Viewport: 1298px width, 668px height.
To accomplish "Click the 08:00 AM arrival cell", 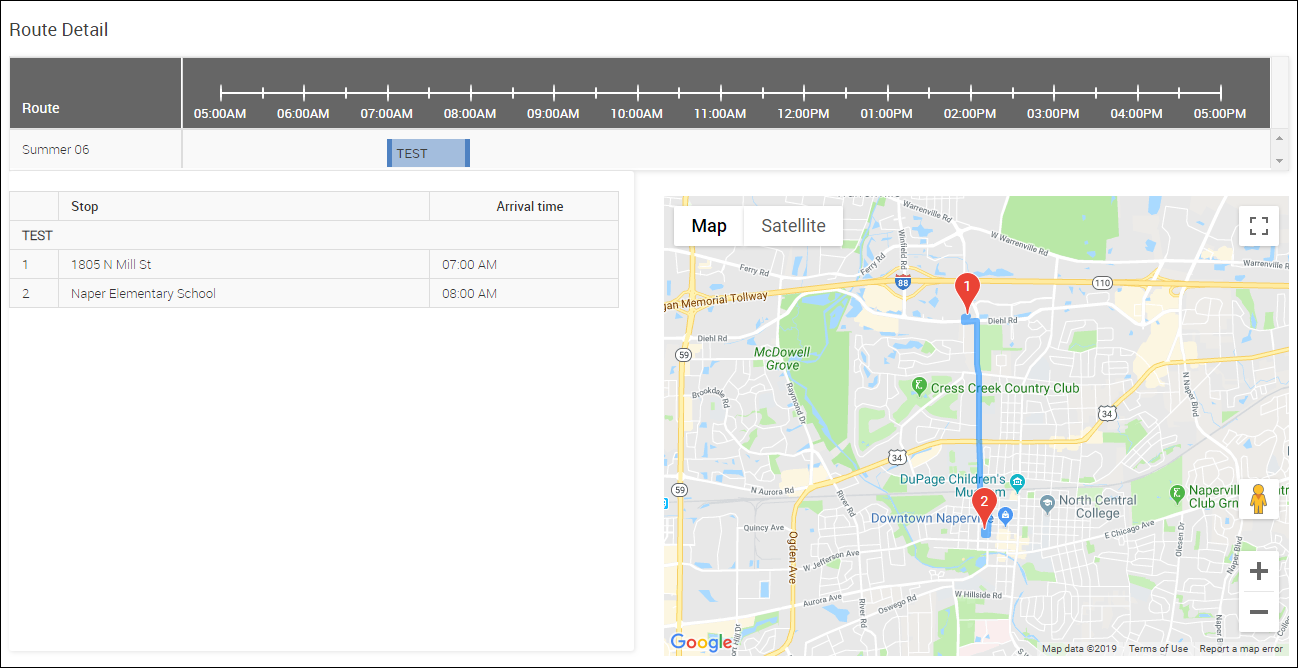I will coord(524,293).
